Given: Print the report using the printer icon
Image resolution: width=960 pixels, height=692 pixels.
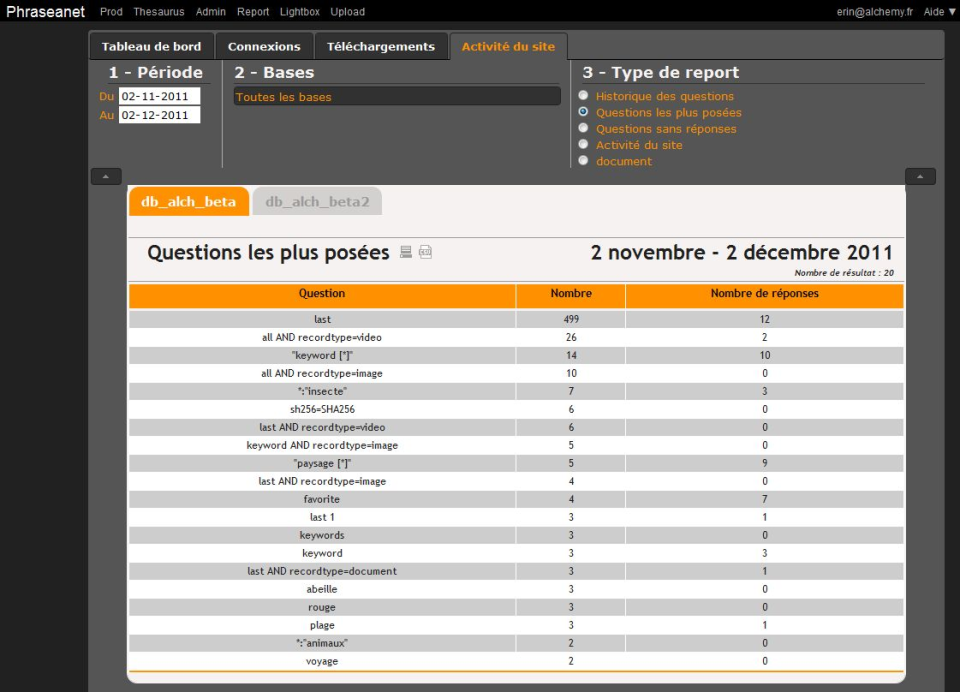Looking at the screenshot, I should pos(404,252).
